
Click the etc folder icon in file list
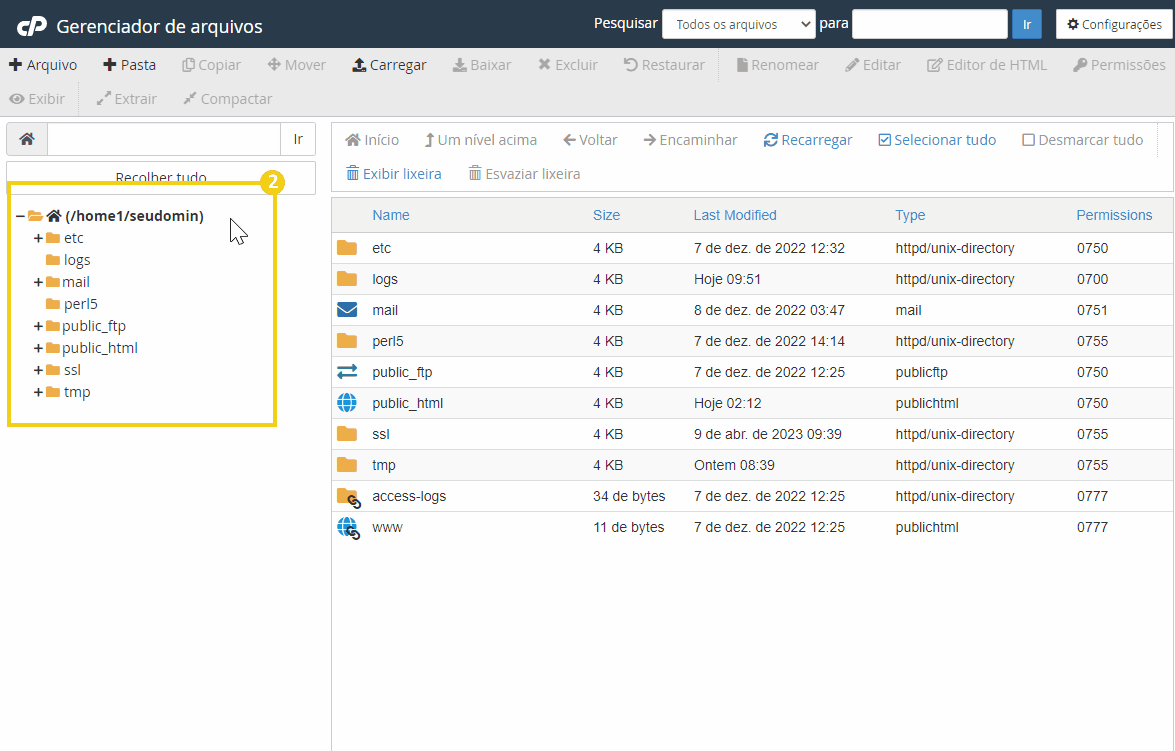(347, 248)
